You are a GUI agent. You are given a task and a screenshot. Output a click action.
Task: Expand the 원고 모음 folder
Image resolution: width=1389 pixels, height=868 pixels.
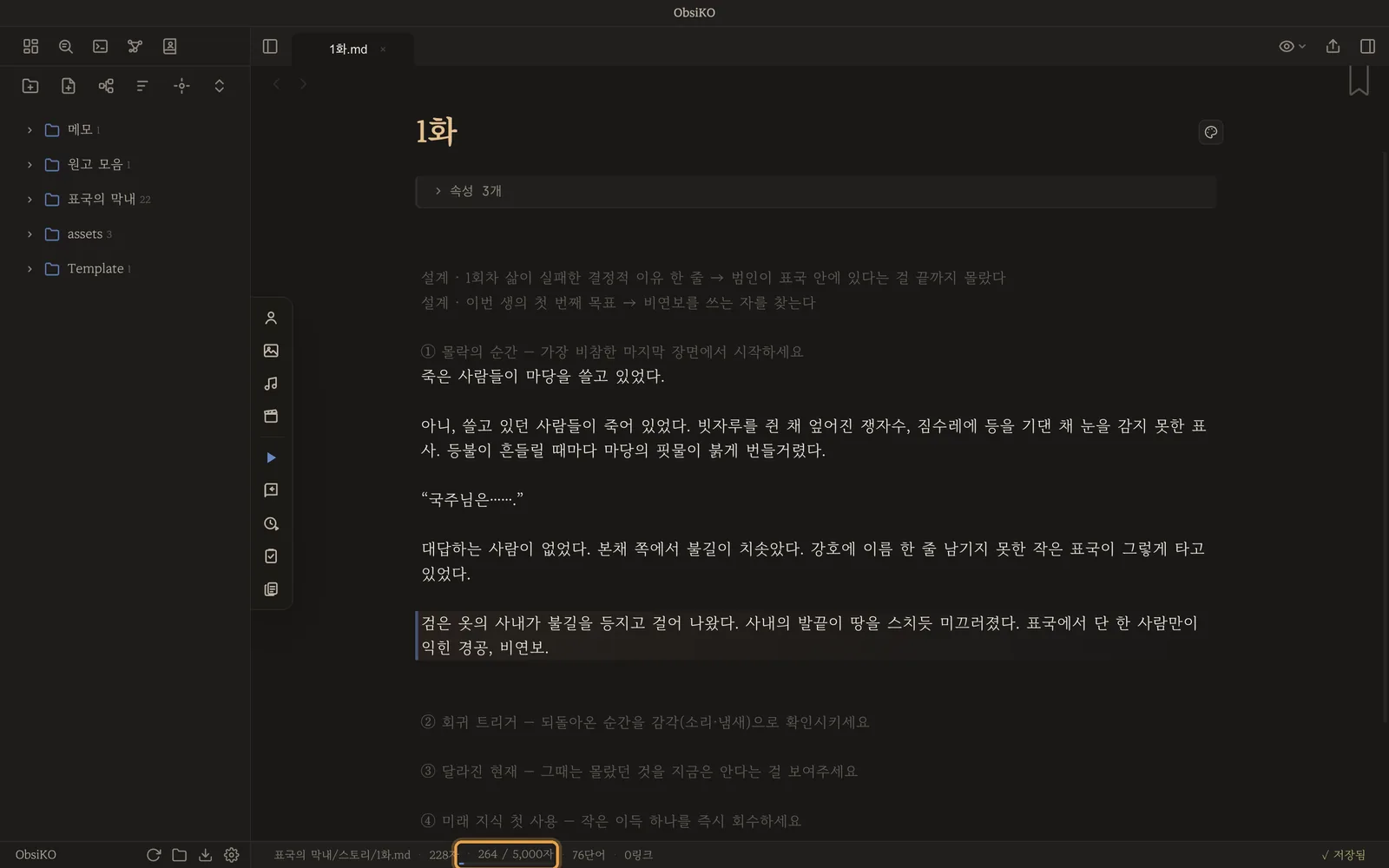pos(30,165)
